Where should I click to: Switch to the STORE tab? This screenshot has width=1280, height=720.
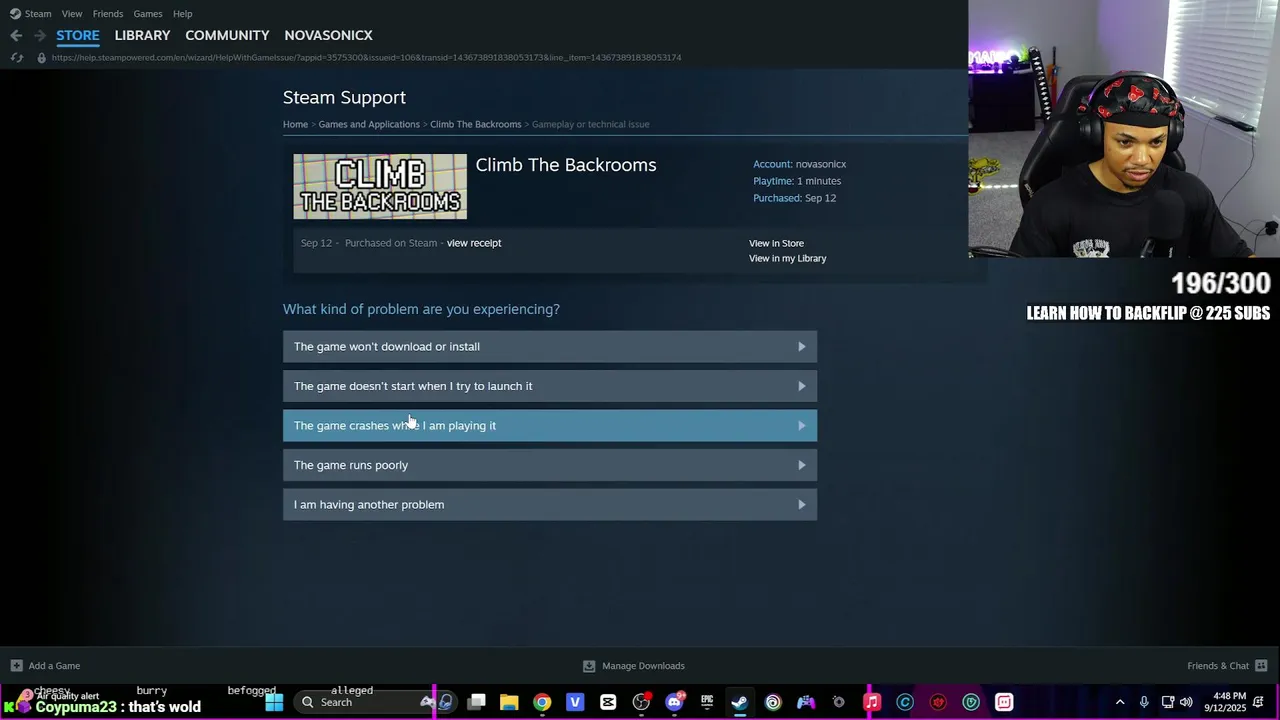point(78,35)
